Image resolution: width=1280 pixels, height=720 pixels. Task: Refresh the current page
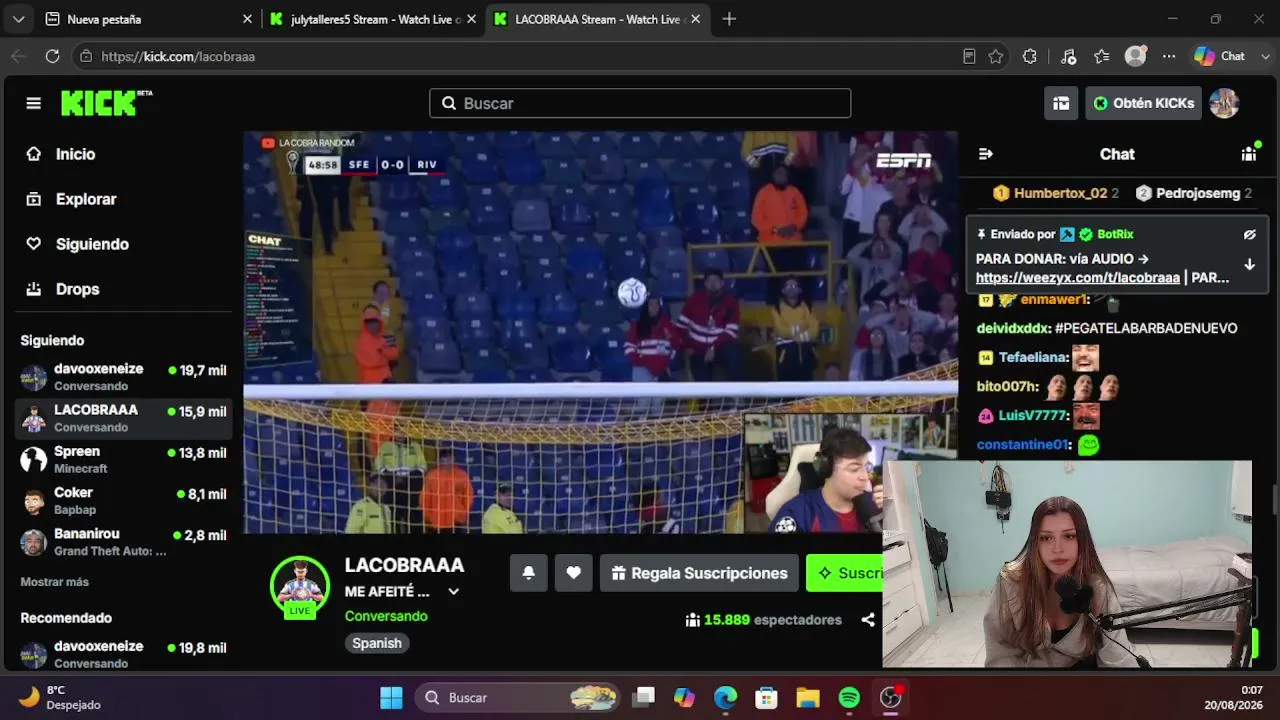[52, 56]
